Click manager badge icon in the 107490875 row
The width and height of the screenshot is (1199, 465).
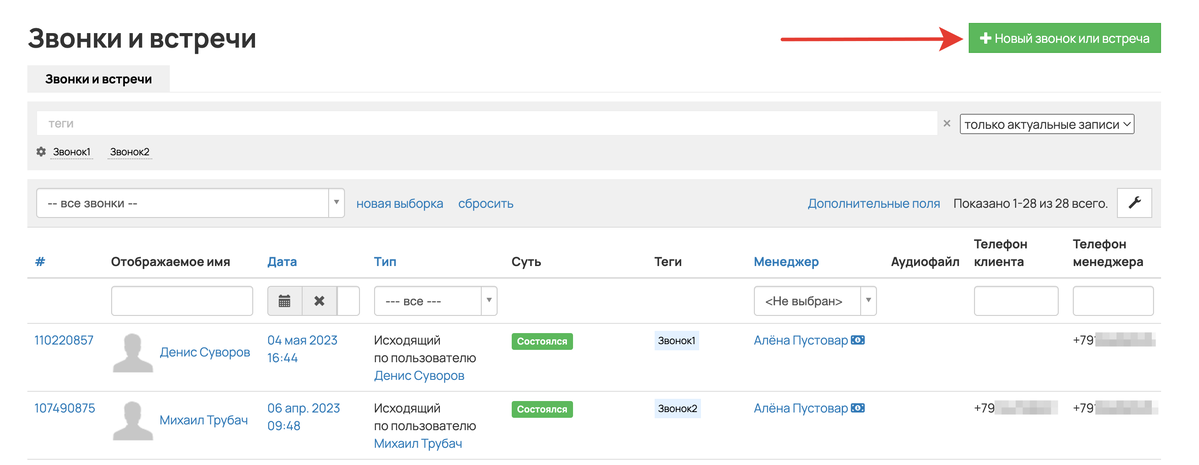858,408
